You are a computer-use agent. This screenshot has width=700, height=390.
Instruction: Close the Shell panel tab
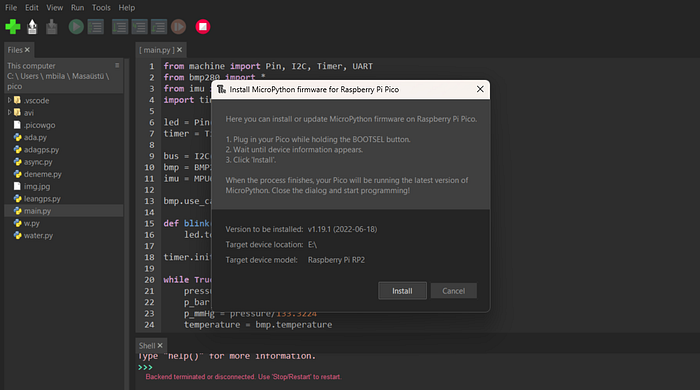(x=160, y=346)
